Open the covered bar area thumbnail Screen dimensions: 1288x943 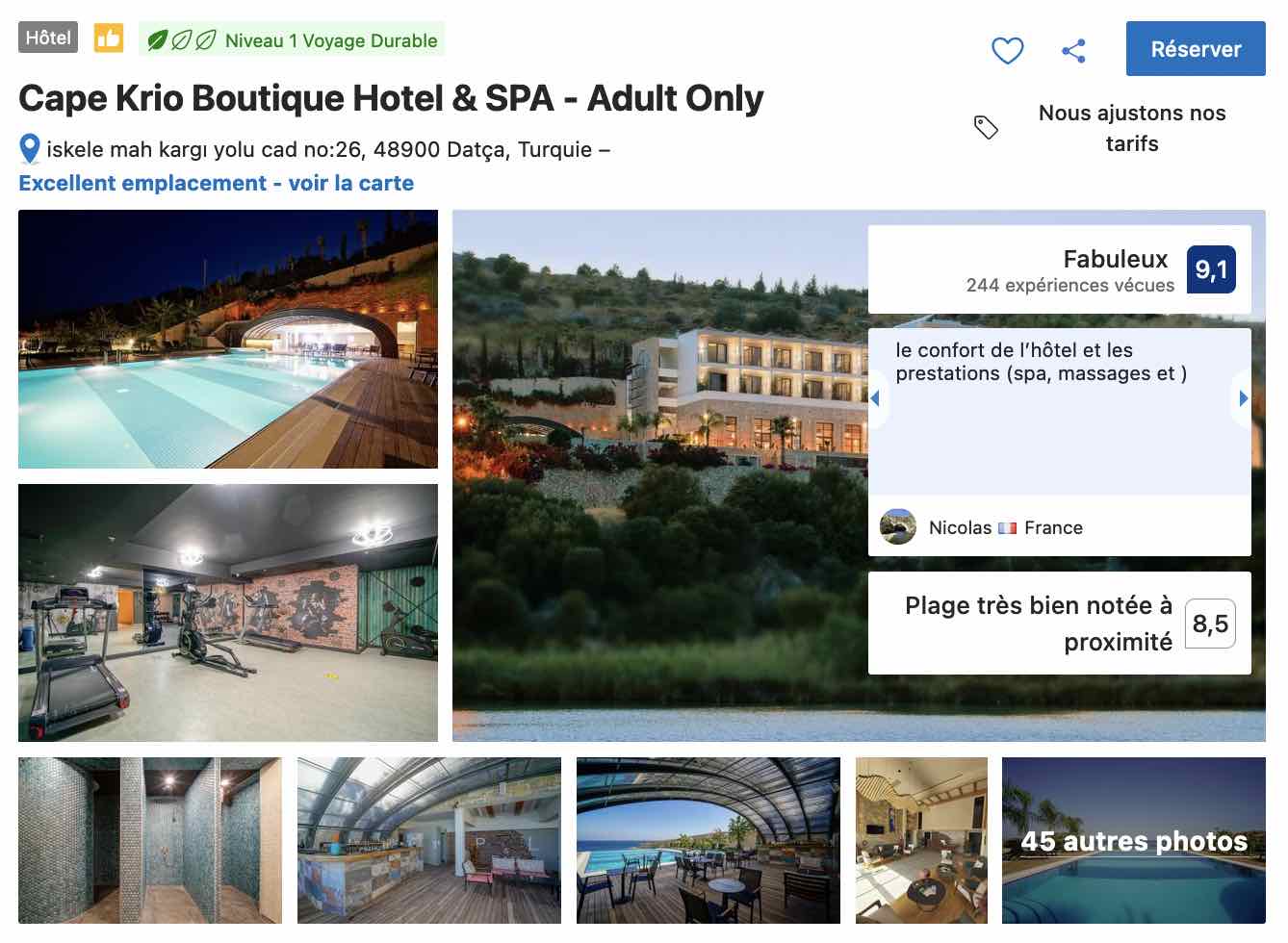(x=428, y=840)
